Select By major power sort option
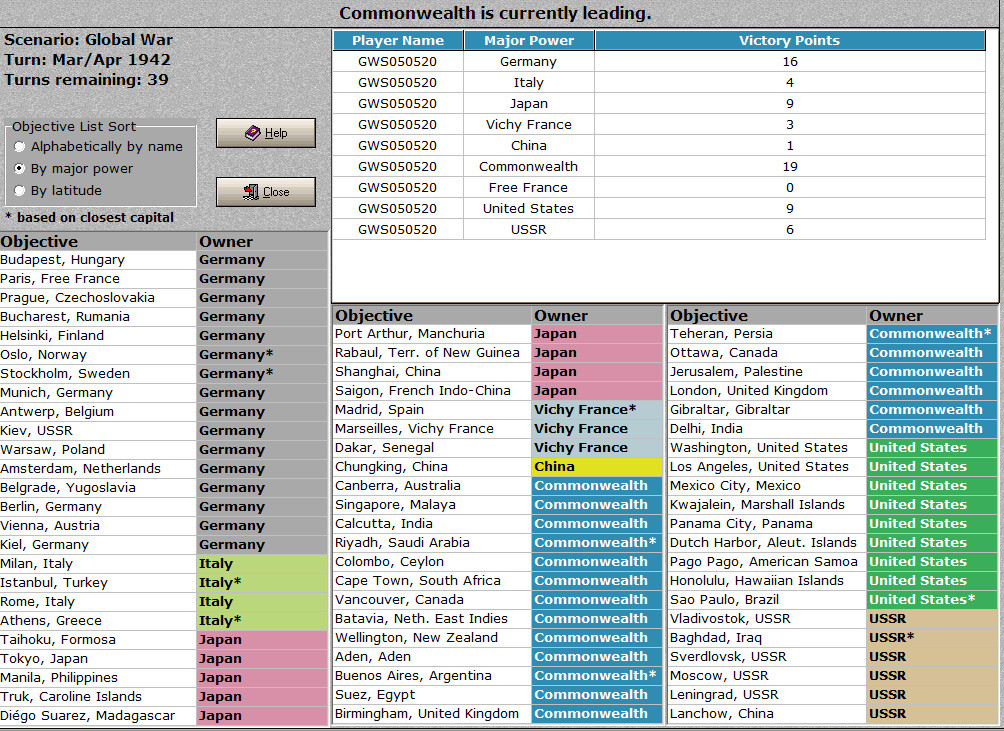1004x731 pixels. (74, 168)
